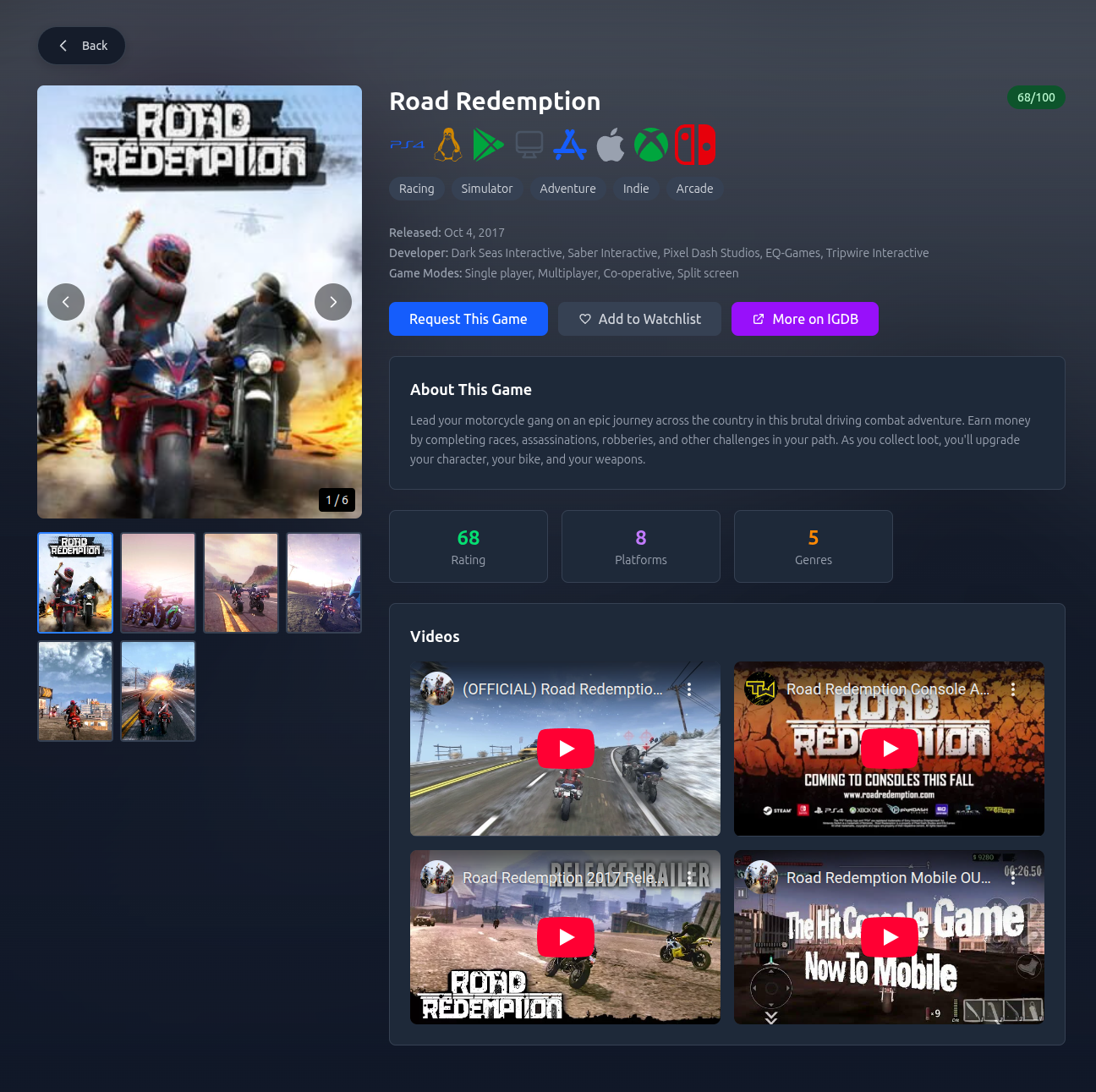
Task: Play the OFFICIAL Road Redemption video
Action: (566, 749)
